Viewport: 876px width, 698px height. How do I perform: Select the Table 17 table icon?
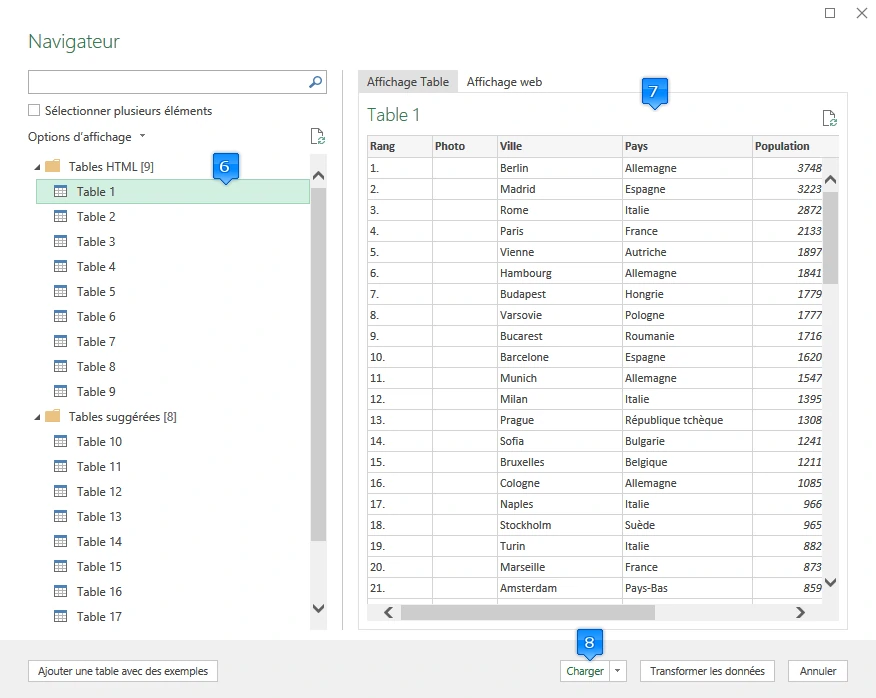60,617
